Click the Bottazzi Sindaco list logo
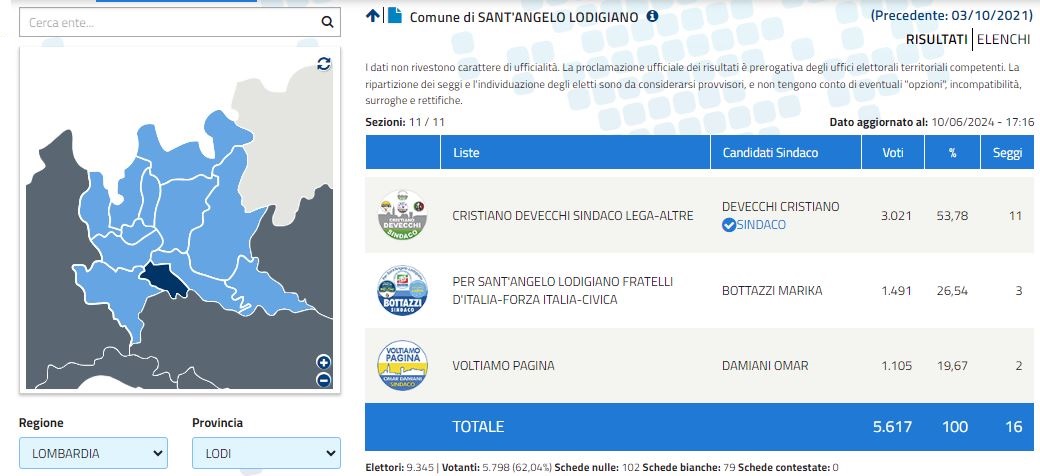Screen dimensions: 1040x476 click(403, 290)
